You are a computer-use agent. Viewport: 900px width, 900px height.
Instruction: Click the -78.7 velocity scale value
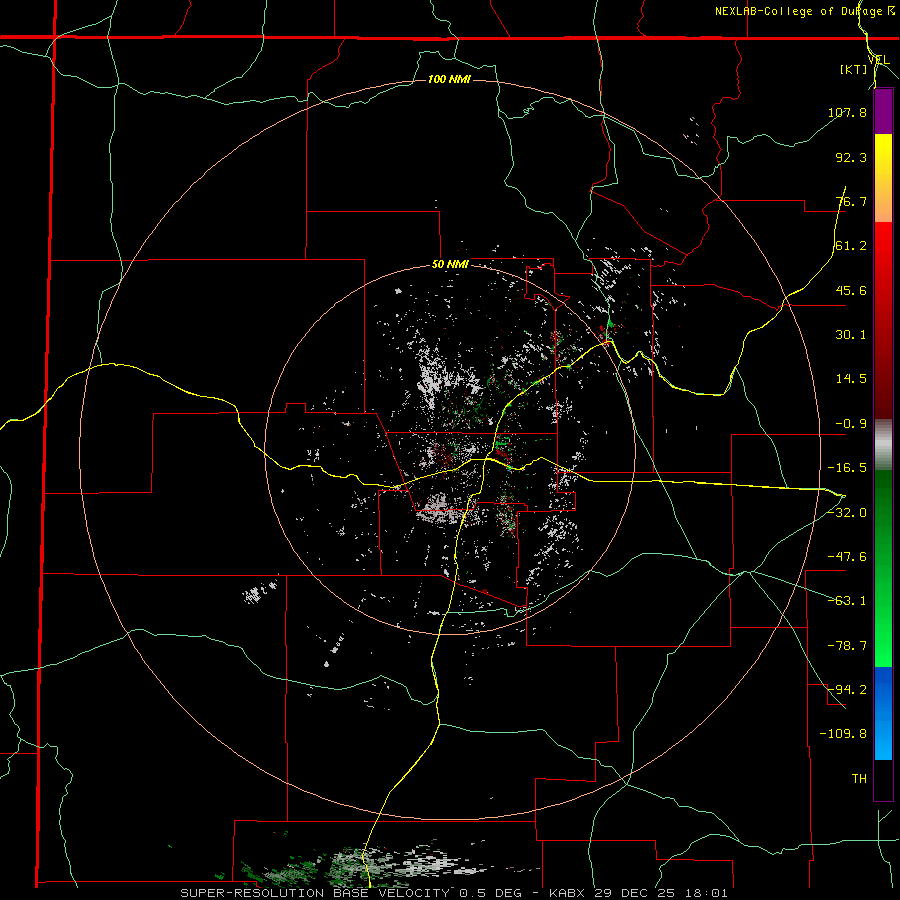tap(847, 646)
